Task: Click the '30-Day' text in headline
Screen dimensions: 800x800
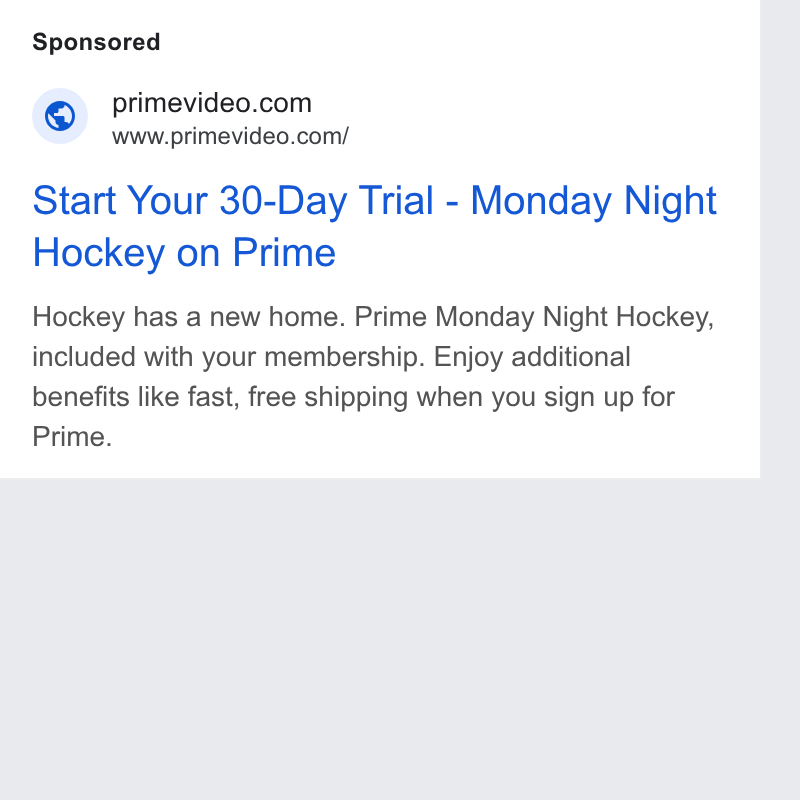Action: click(283, 201)
